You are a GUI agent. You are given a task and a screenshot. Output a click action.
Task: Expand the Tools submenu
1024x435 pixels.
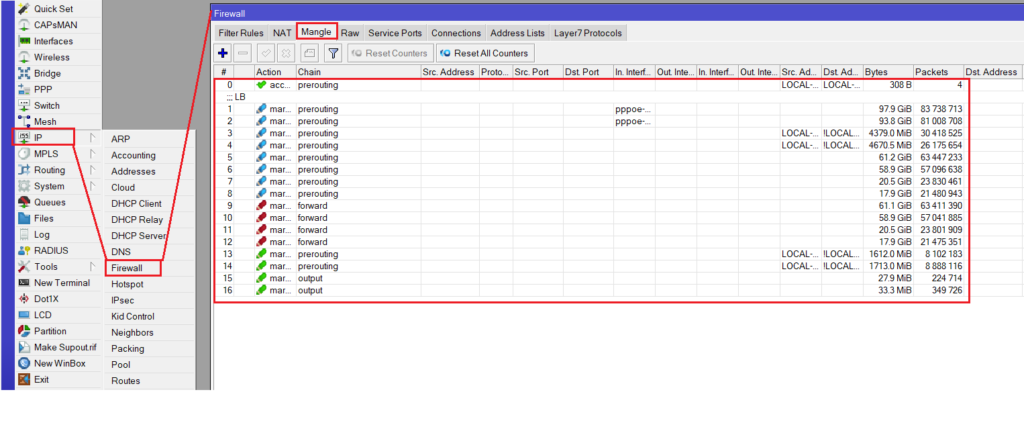(46, 267)
